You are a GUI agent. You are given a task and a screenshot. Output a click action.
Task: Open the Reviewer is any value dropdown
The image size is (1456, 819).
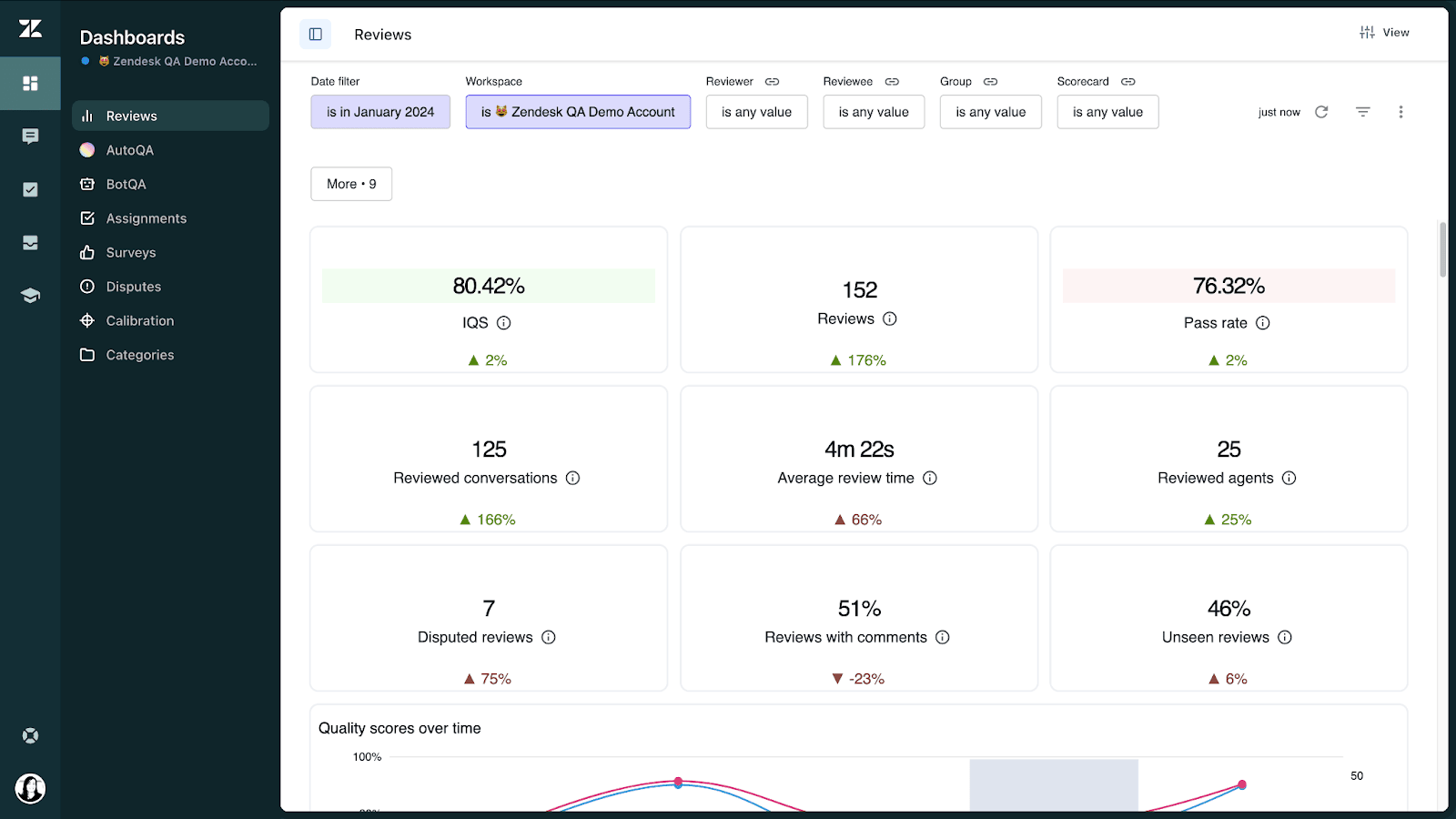coord(756,111)
